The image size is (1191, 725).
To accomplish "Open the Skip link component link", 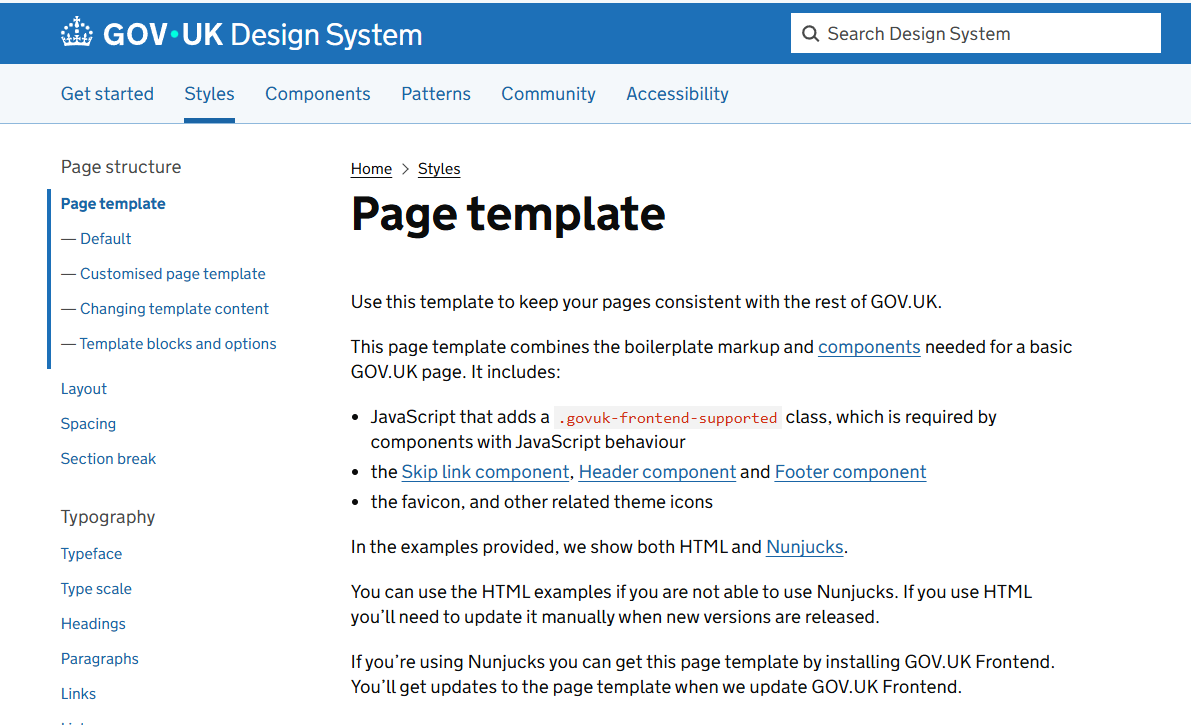I will pyautogui.click(x=485, y=472).
